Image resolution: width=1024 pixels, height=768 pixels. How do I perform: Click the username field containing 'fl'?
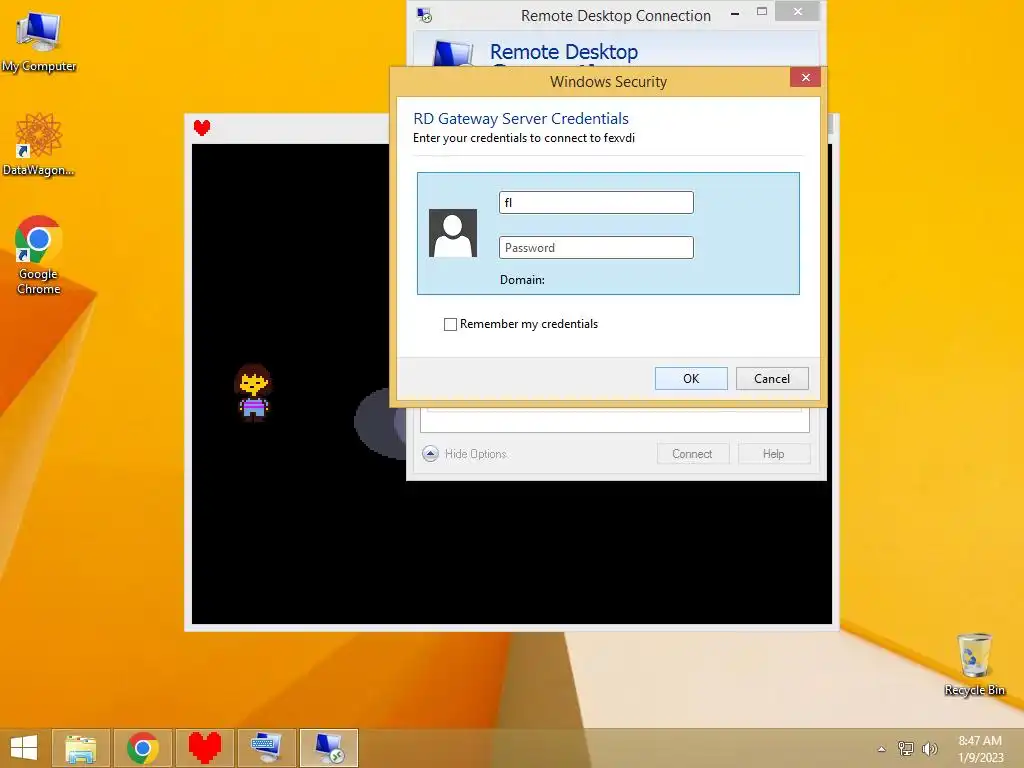pos(596,202)
